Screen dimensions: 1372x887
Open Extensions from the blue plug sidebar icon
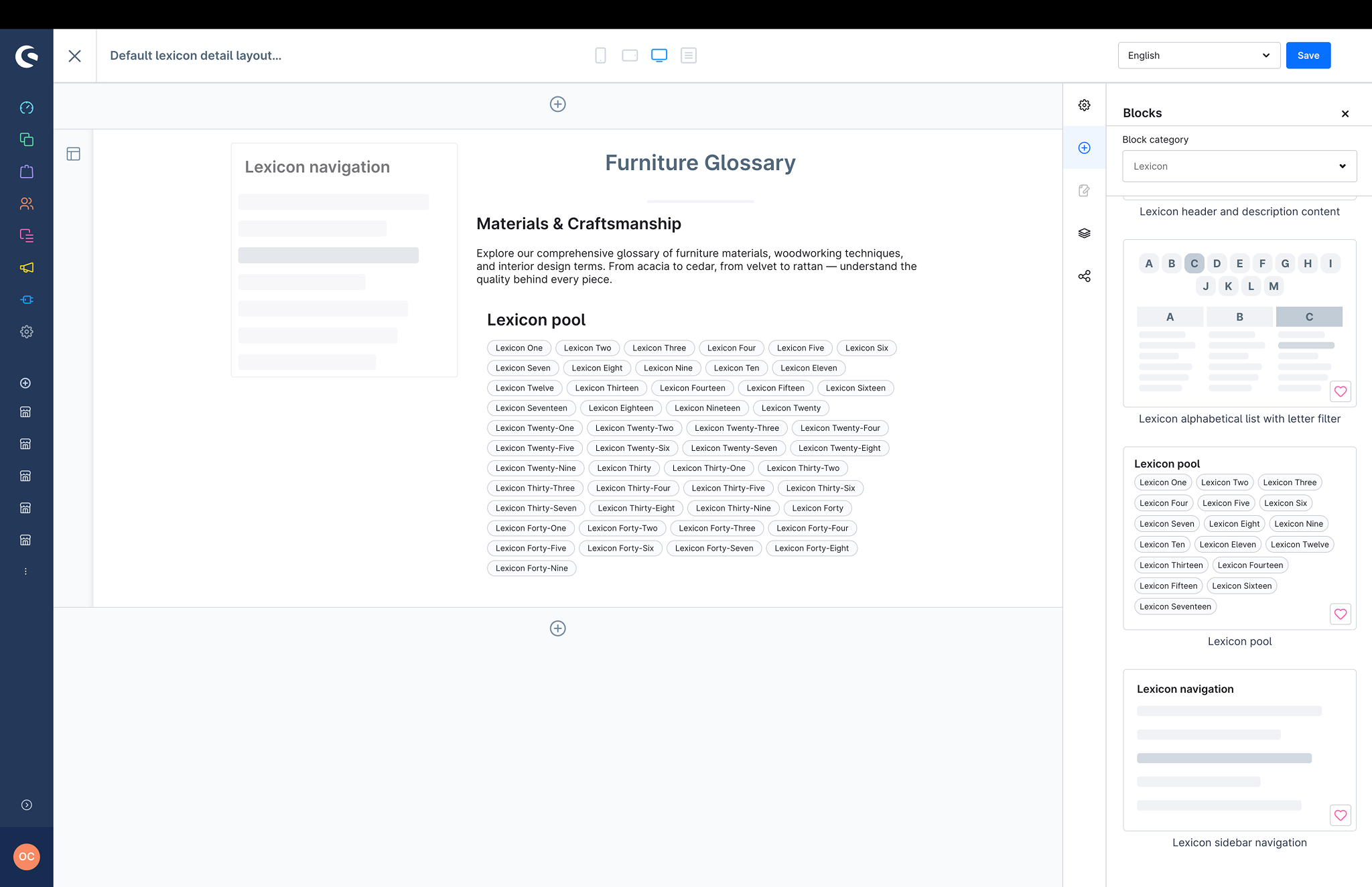click(26, 299)
